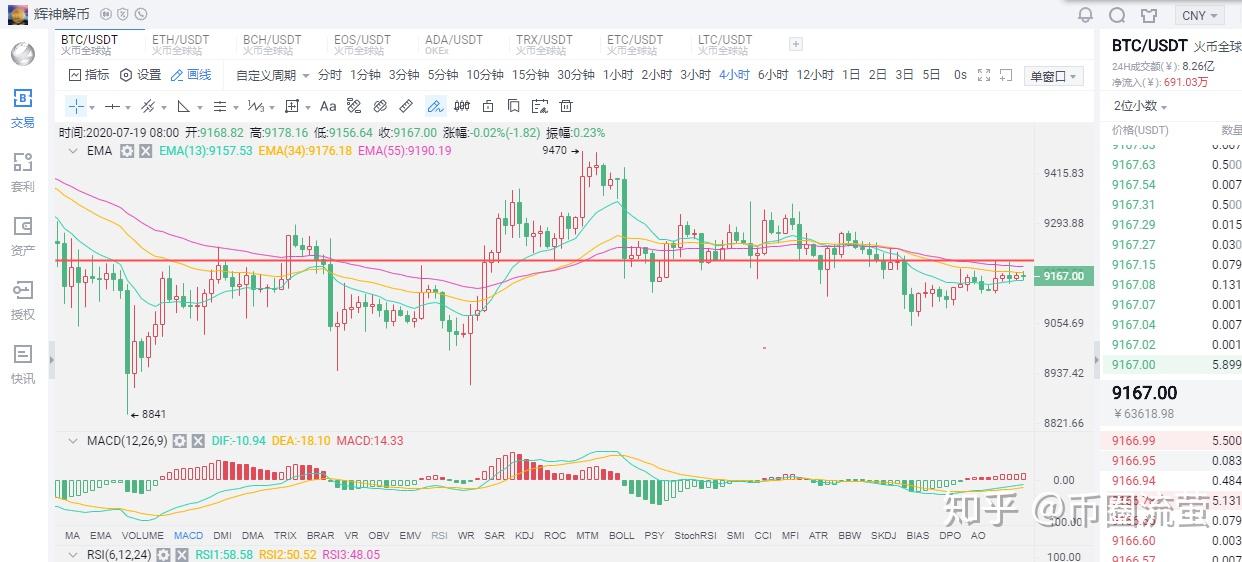This screenshot has width=1242, height=562.
Task: Toggle the 画线 drawing tools
Action: click(191, 75)
